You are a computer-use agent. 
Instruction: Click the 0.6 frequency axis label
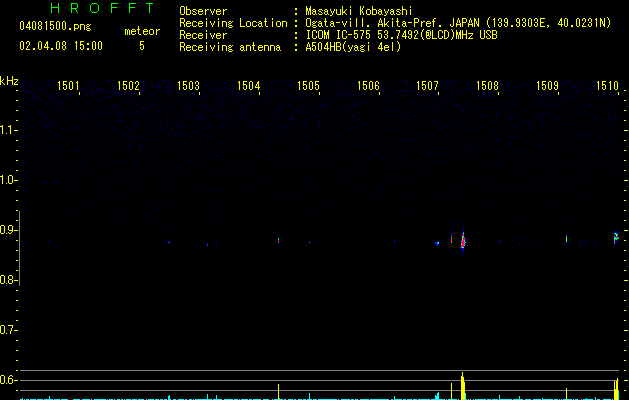point(8,380)
